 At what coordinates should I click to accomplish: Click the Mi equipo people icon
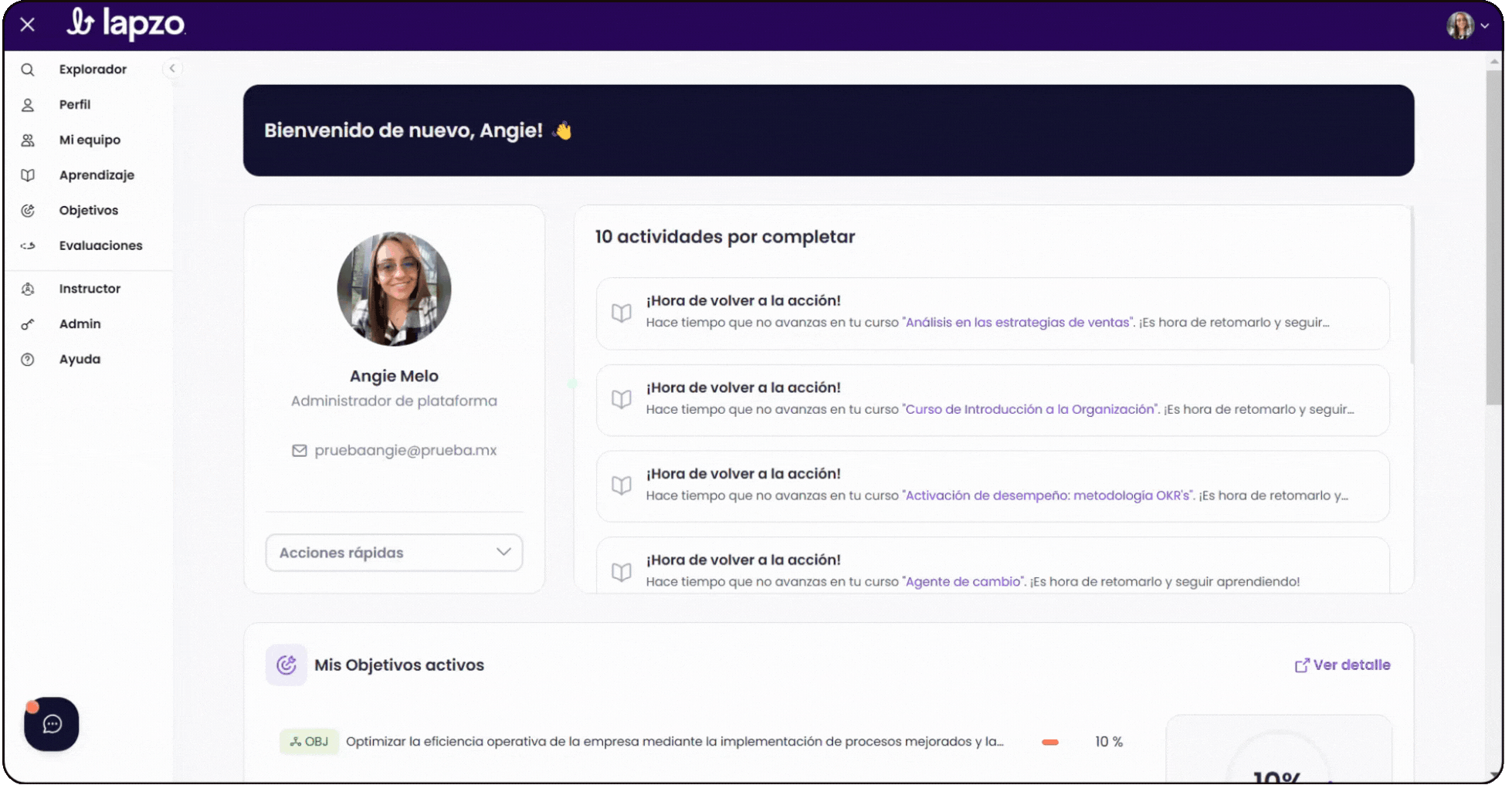point(28,140)
